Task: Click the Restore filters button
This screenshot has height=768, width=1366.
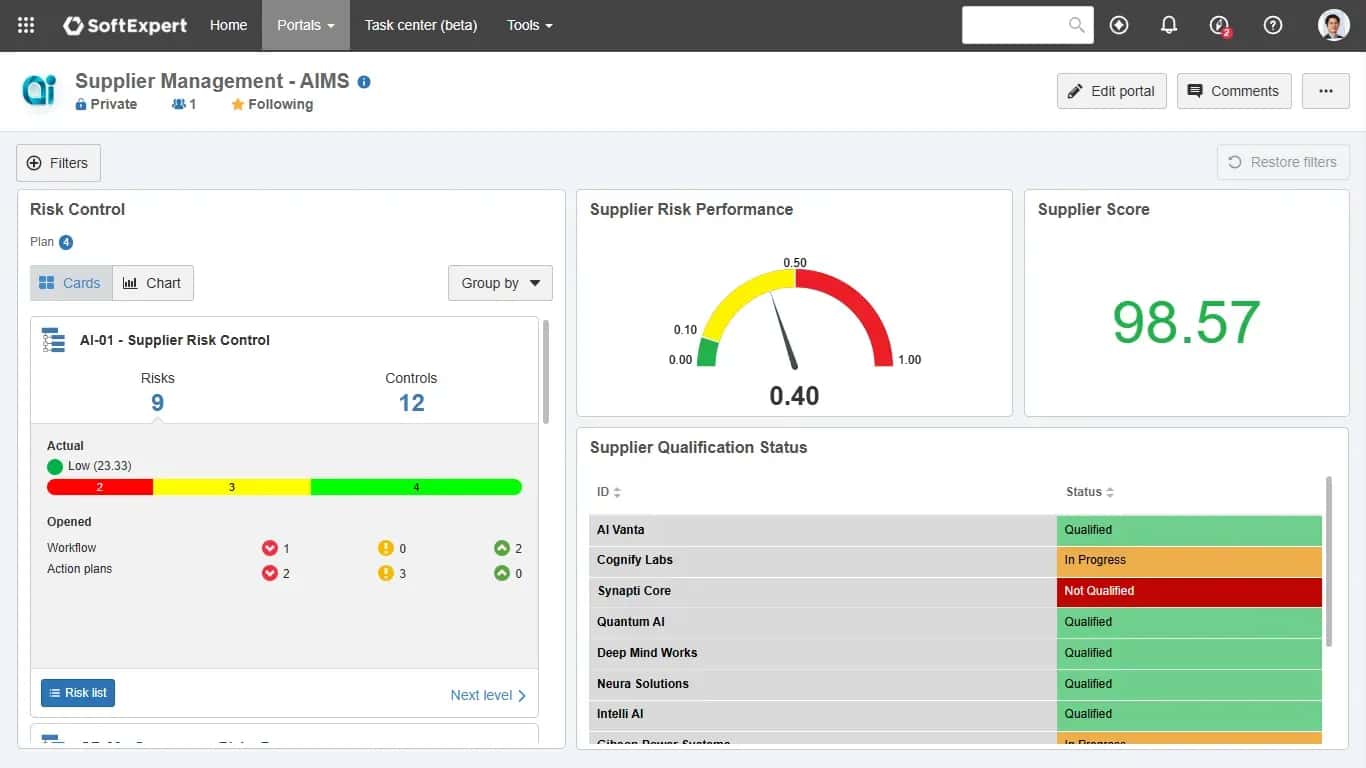Action: (x=1283, y=162)
